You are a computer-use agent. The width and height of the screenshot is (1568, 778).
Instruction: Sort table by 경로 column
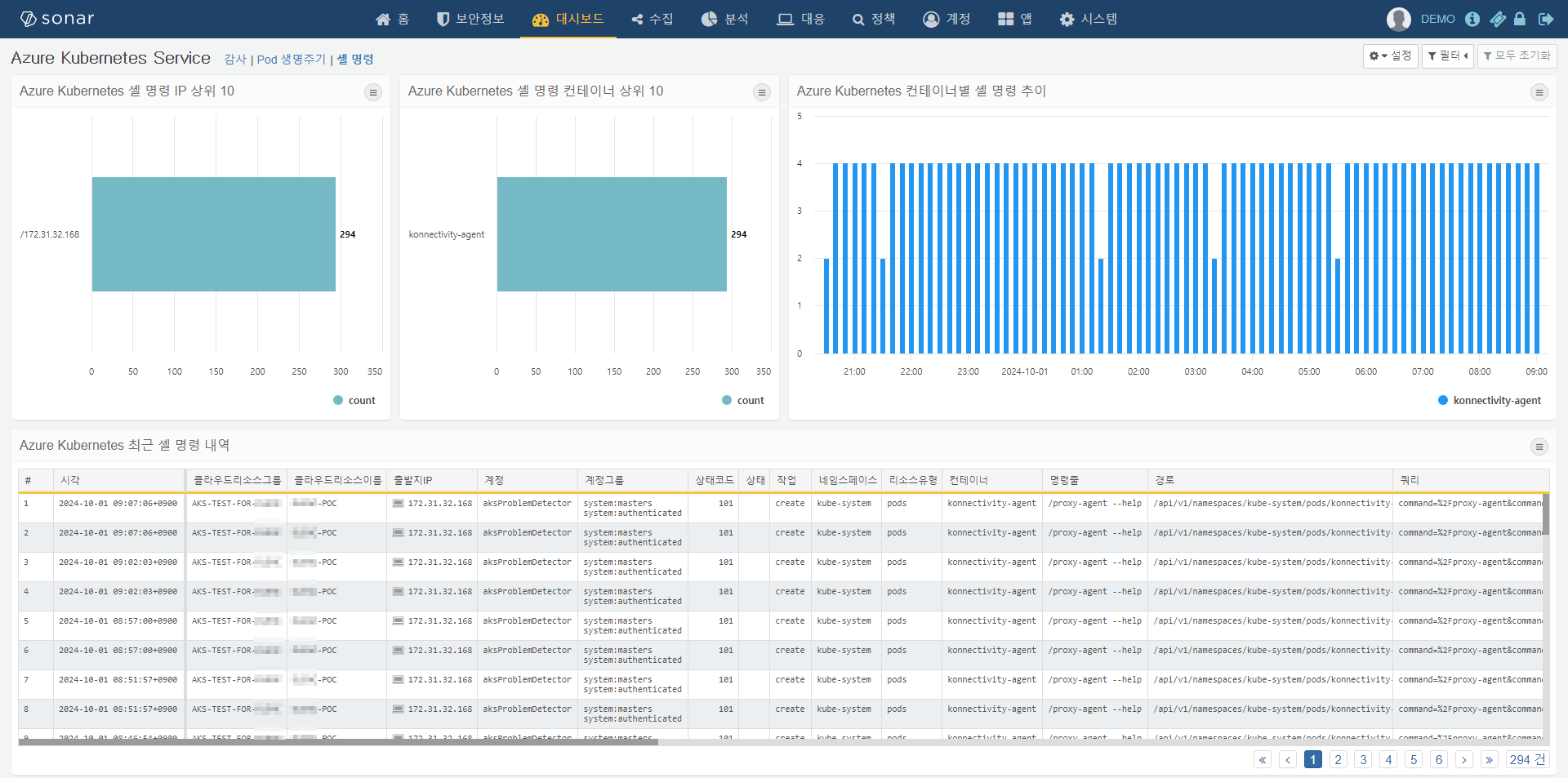[1270, 480]
